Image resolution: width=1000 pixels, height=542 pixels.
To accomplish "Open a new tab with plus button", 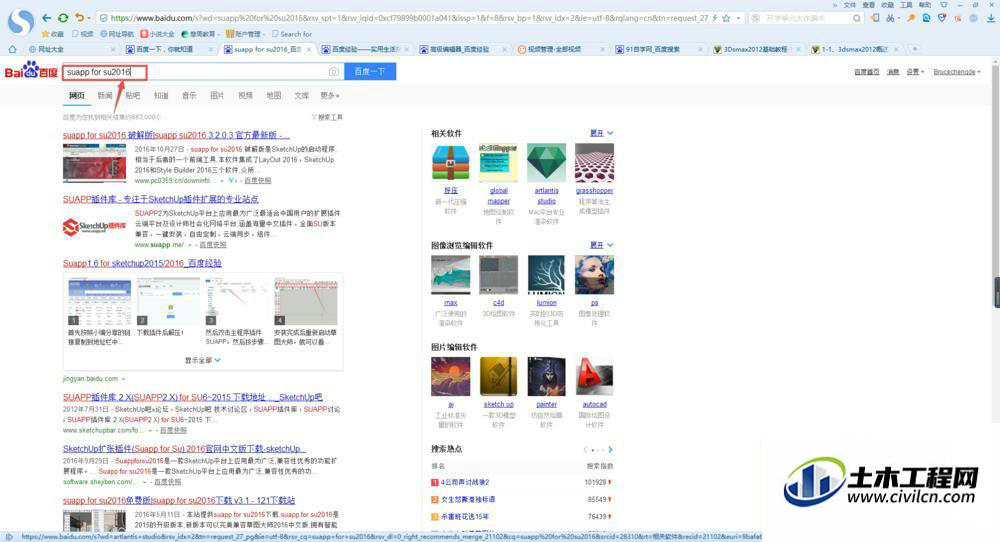I will [x=915, y=49].
